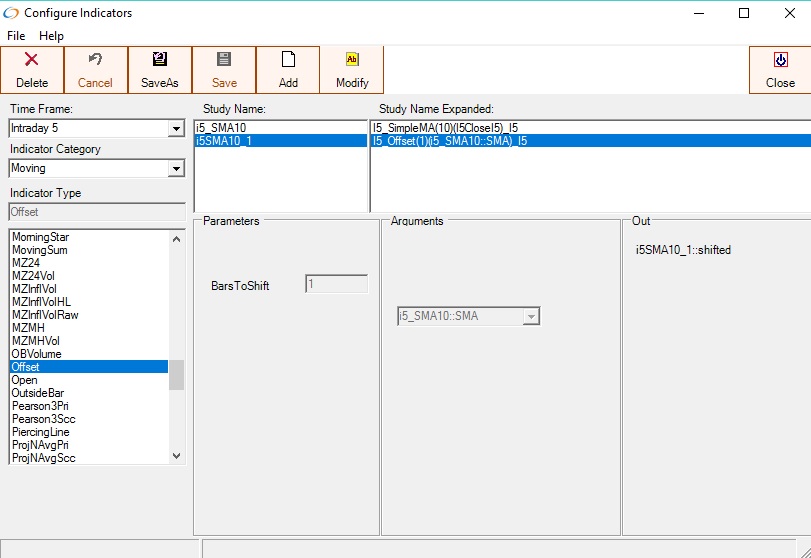The image size is (811, 558).
Task: Click the Cancel undo icon
Action: (x=96, y=60)
